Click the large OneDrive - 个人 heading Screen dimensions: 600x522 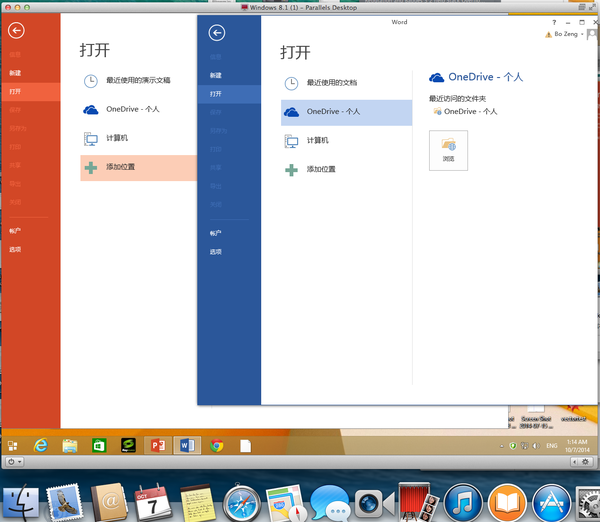click(x=476, y=77)
